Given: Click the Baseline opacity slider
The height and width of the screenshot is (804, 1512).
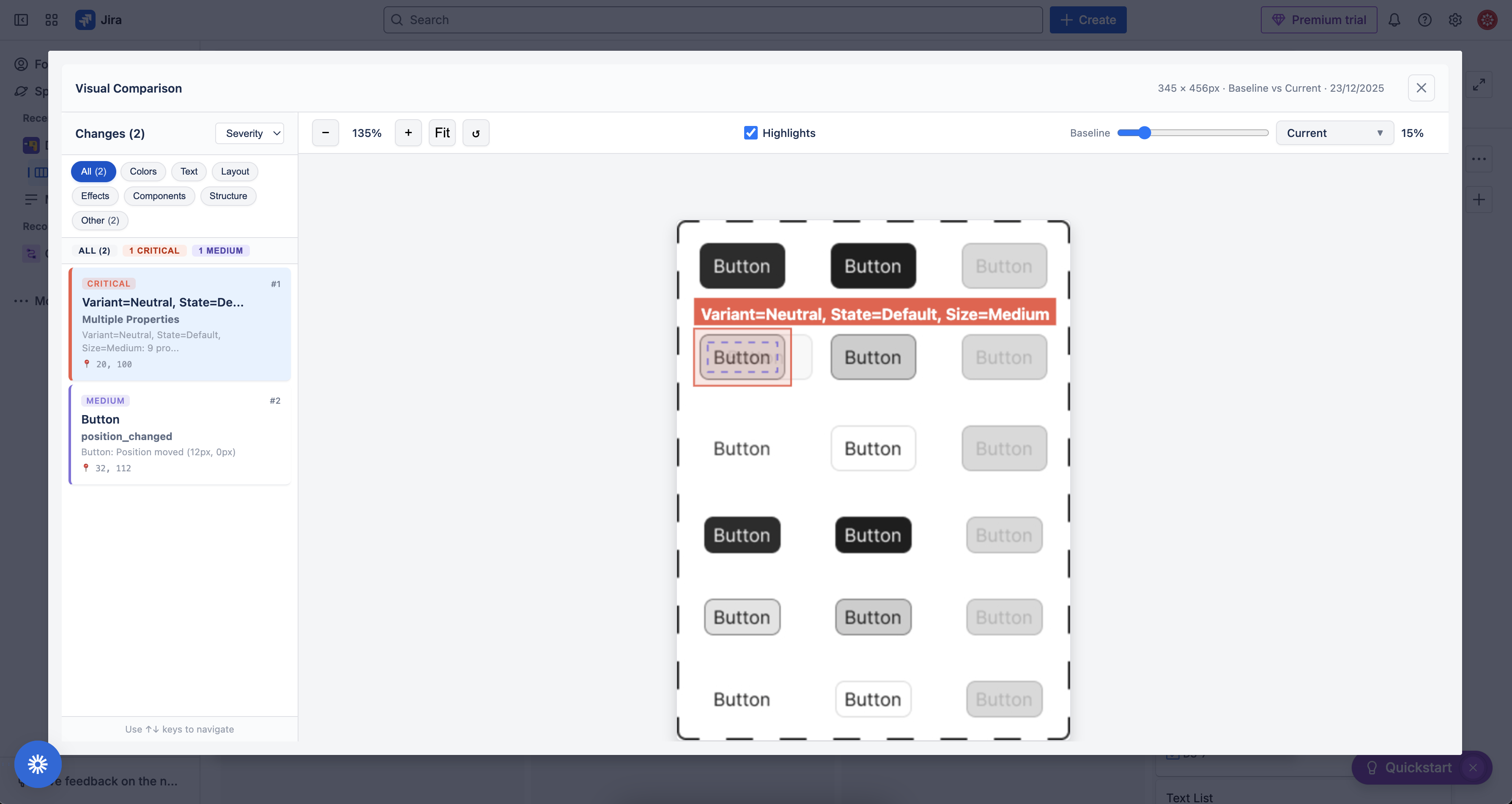Looking at the screenshot, I should click(1192, 133).
